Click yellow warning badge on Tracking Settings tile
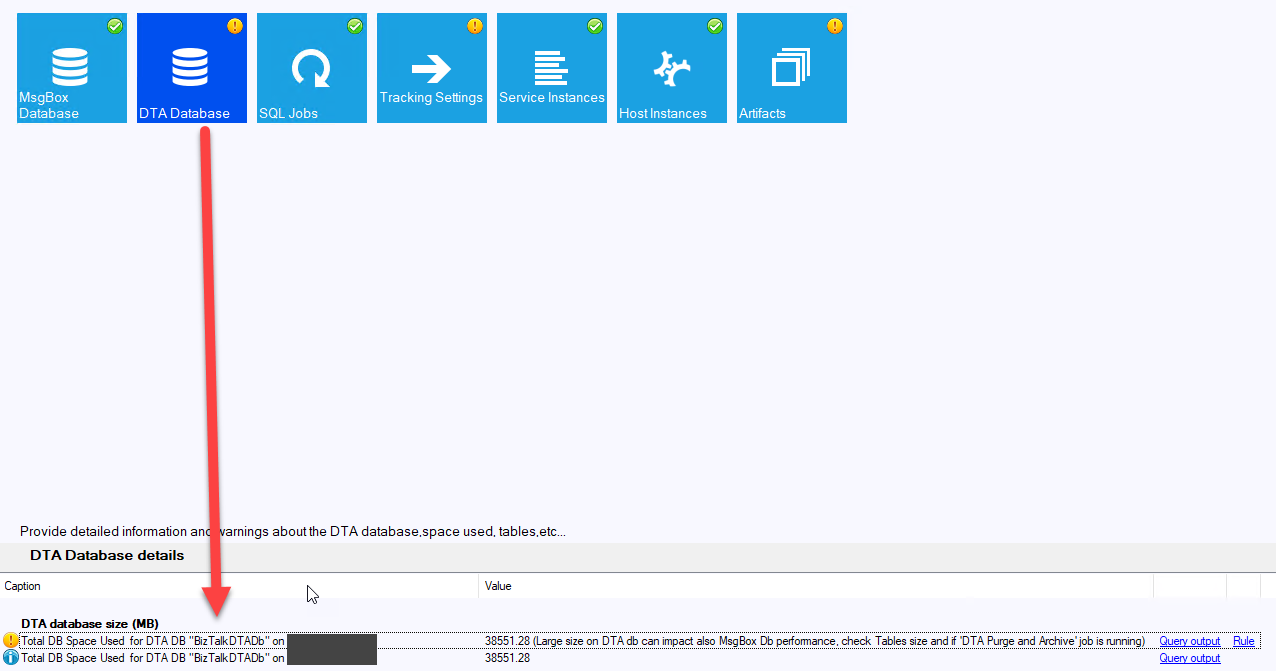The image size is (1276, 671). [475, 26]
